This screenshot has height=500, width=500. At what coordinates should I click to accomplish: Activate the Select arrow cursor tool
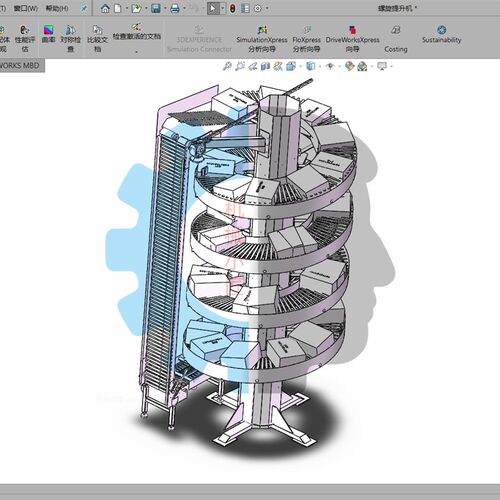(213, 8)
